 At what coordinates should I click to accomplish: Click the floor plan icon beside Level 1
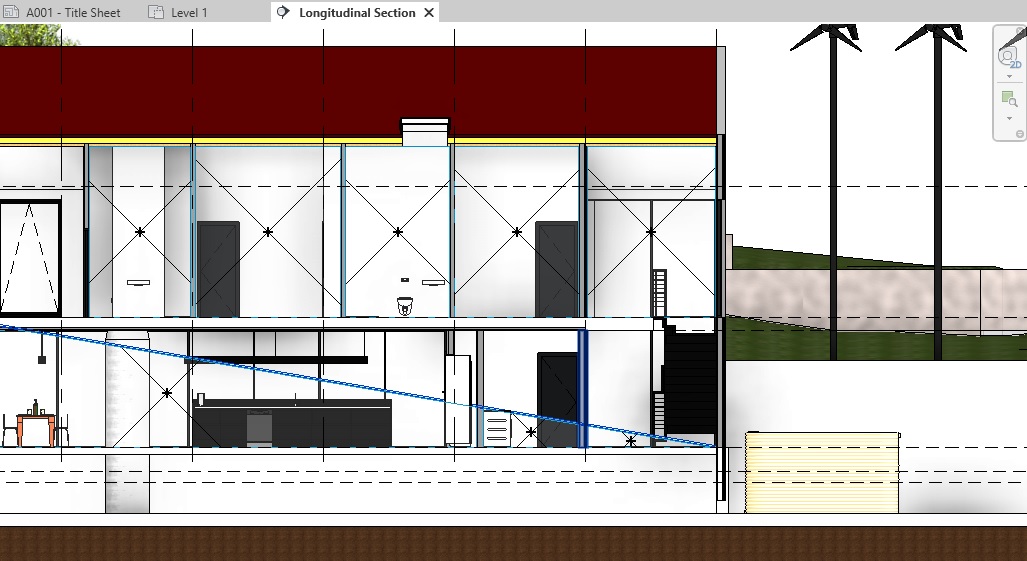tap(156, 13)
